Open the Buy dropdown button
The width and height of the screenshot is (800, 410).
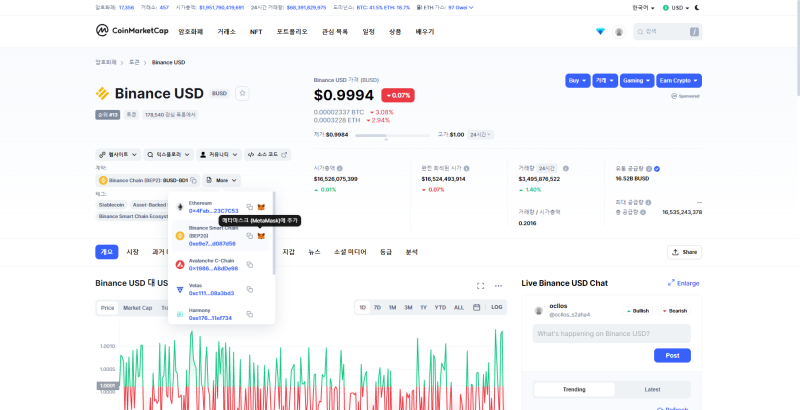(x=578, y=81)
